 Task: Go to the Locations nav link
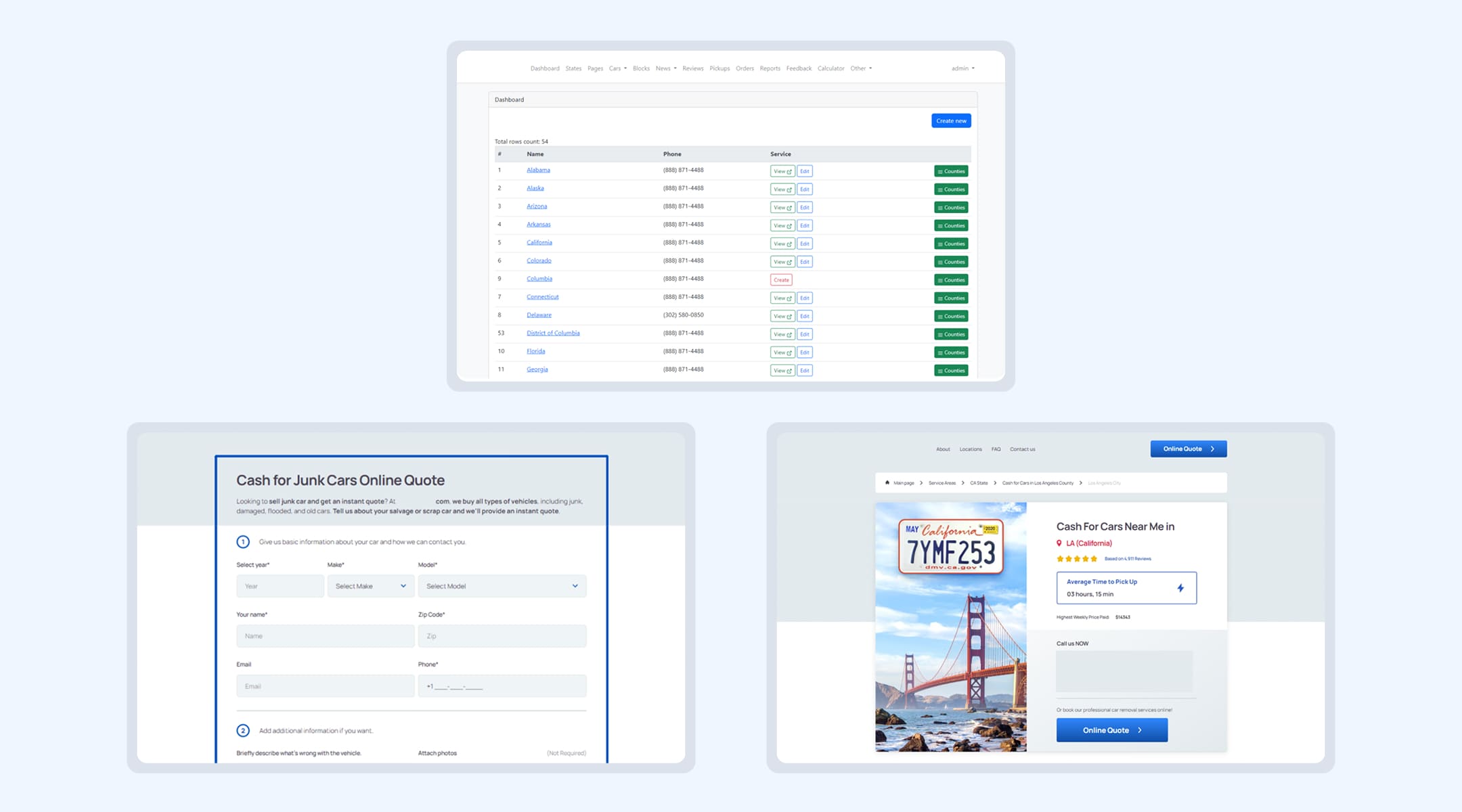[970, 449]
